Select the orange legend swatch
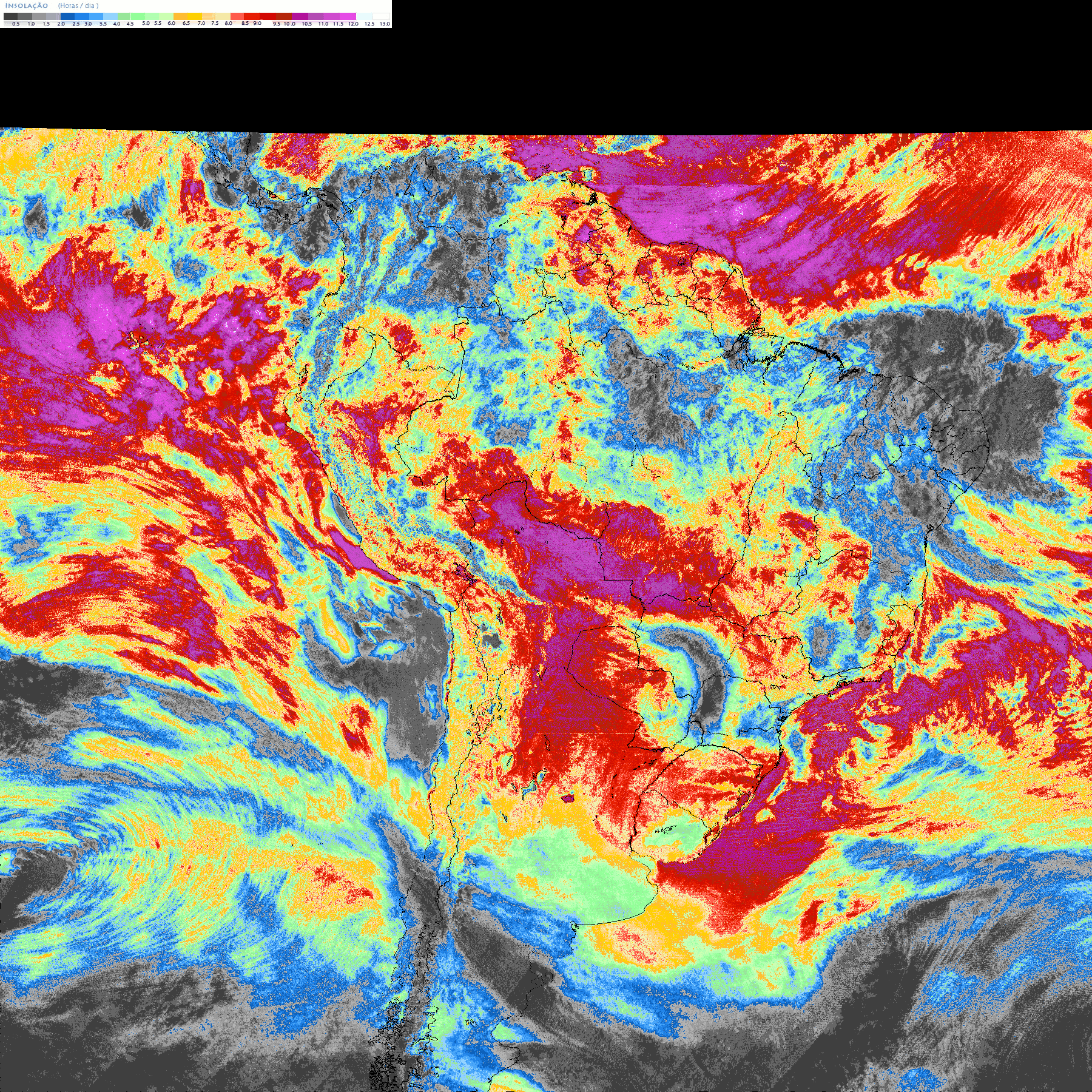This screenshot has height=1092, width=1092. pos(180,16)
